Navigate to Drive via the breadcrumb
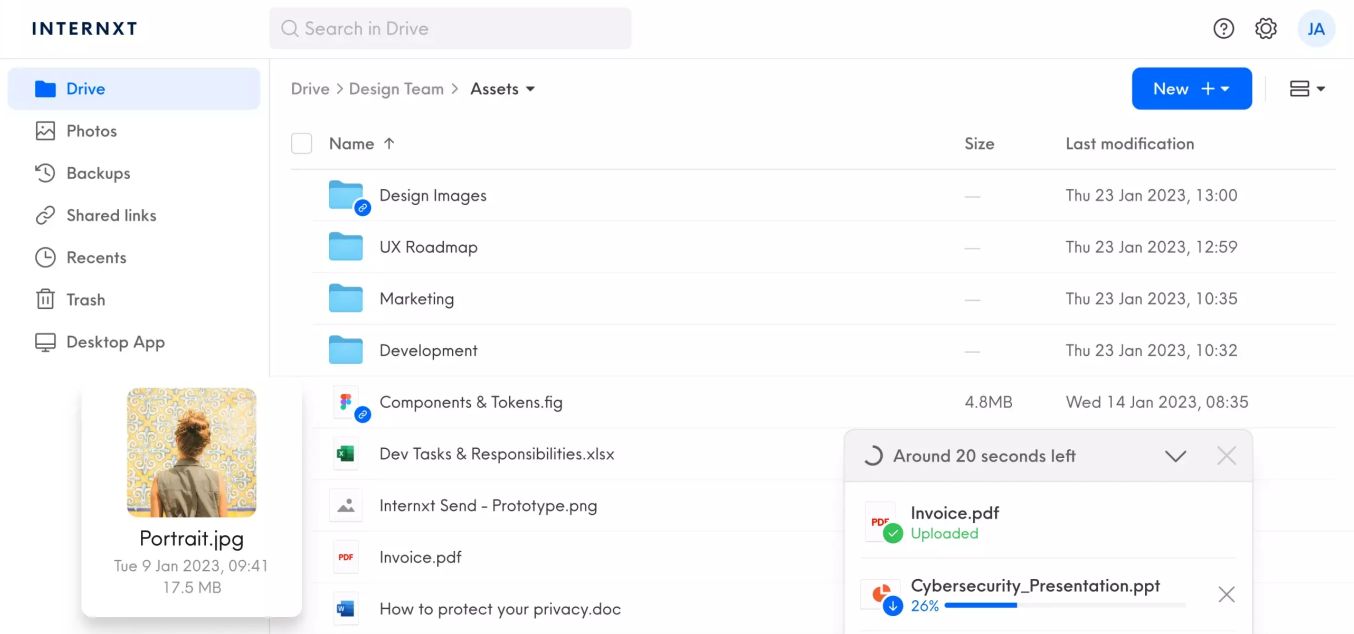 click(310, 88)
